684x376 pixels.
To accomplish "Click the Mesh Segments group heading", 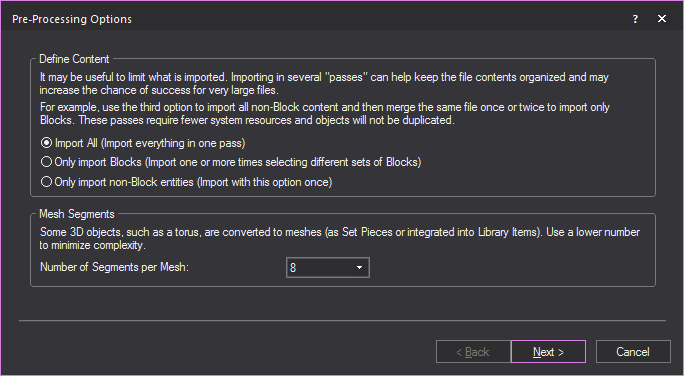I will [77, 214].
